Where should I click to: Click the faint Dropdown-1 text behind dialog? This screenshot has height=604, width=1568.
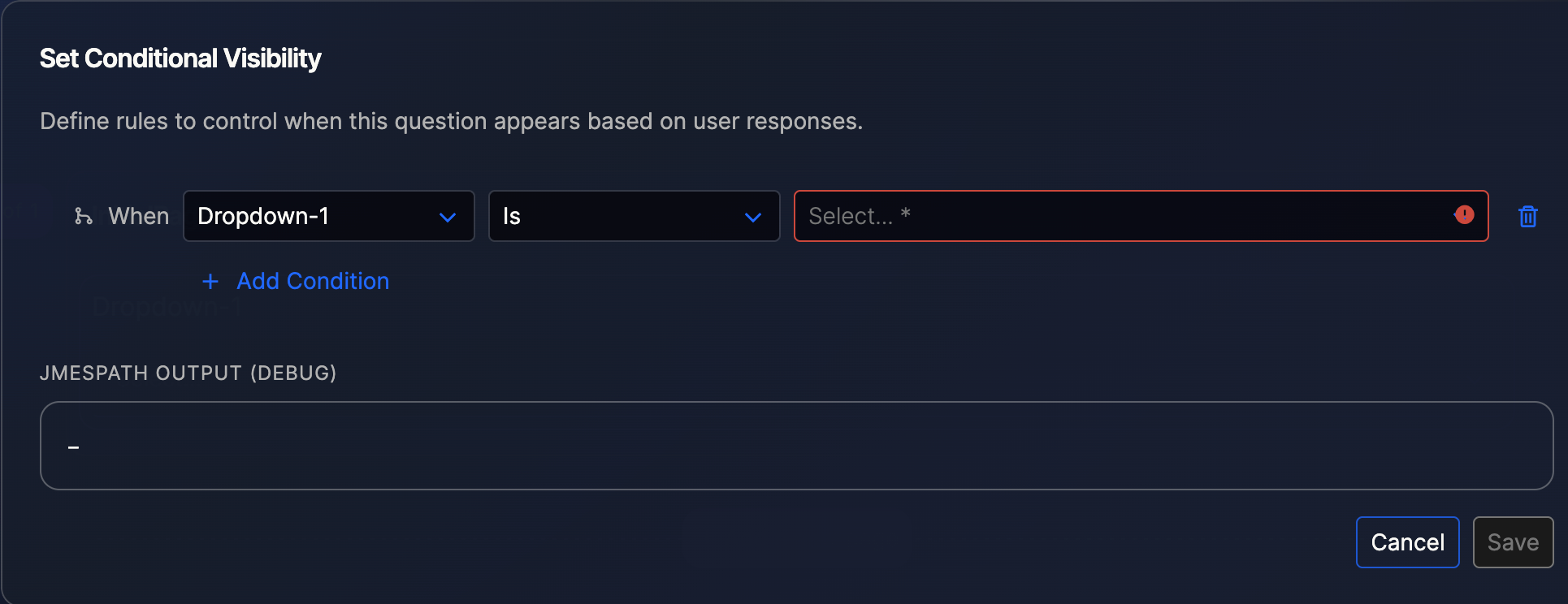[167, 308]
